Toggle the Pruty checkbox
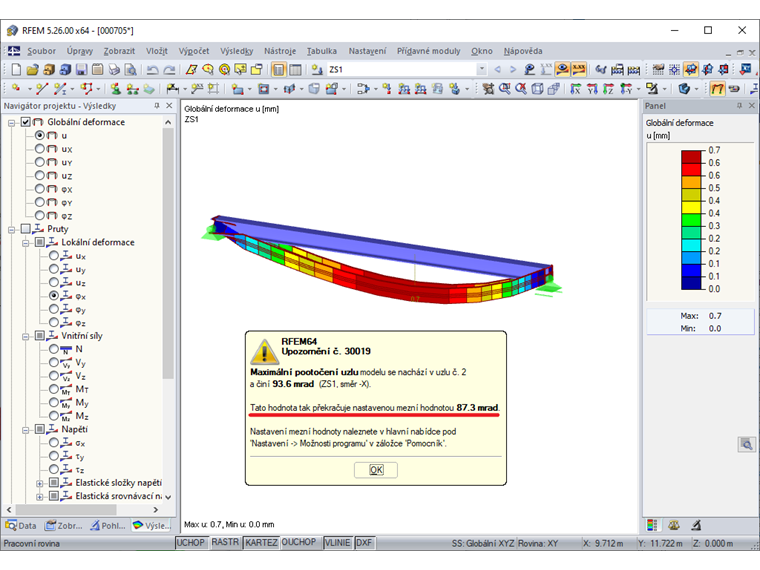Viewport: 760px width, 570px height. 26,229
